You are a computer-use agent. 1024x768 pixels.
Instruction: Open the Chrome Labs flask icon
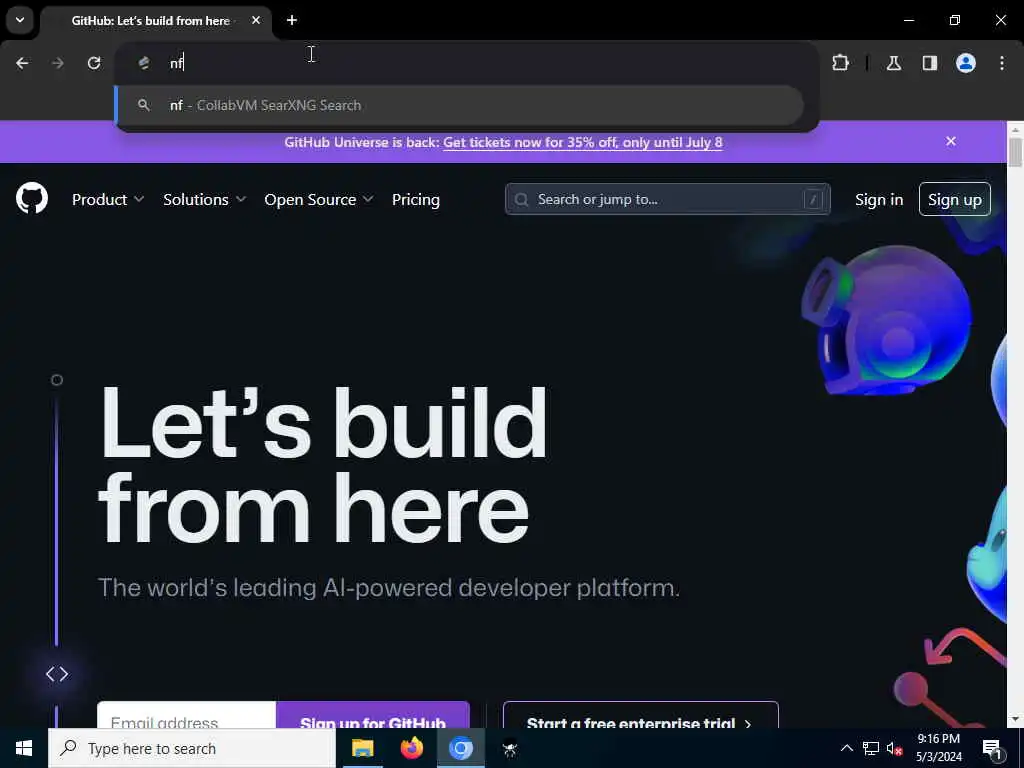tap(893, 63)
